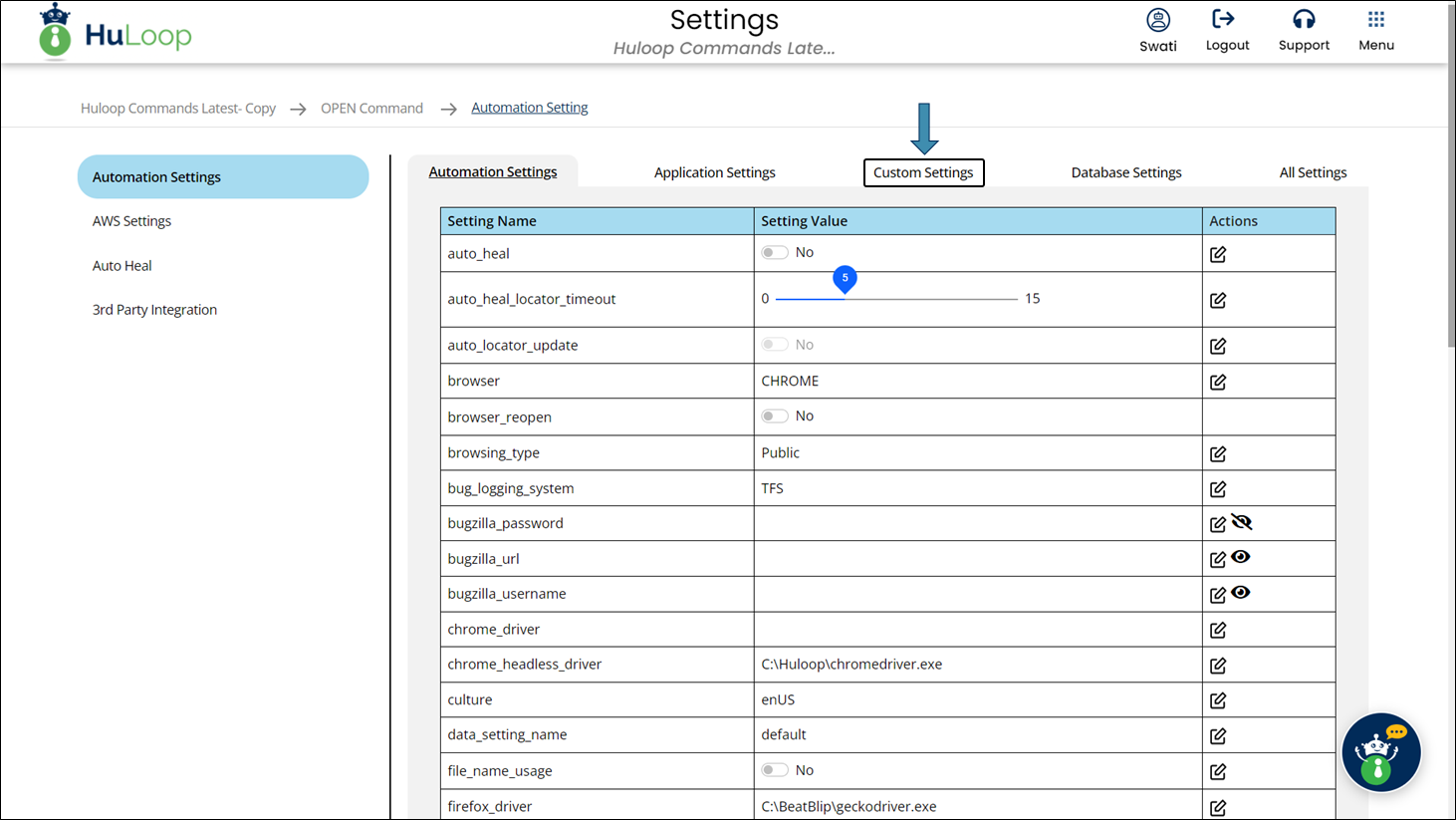Screen dimensions: 1456x820
Task: Select AWS Settings in the sidebar
Action: (x=131, y=221)
